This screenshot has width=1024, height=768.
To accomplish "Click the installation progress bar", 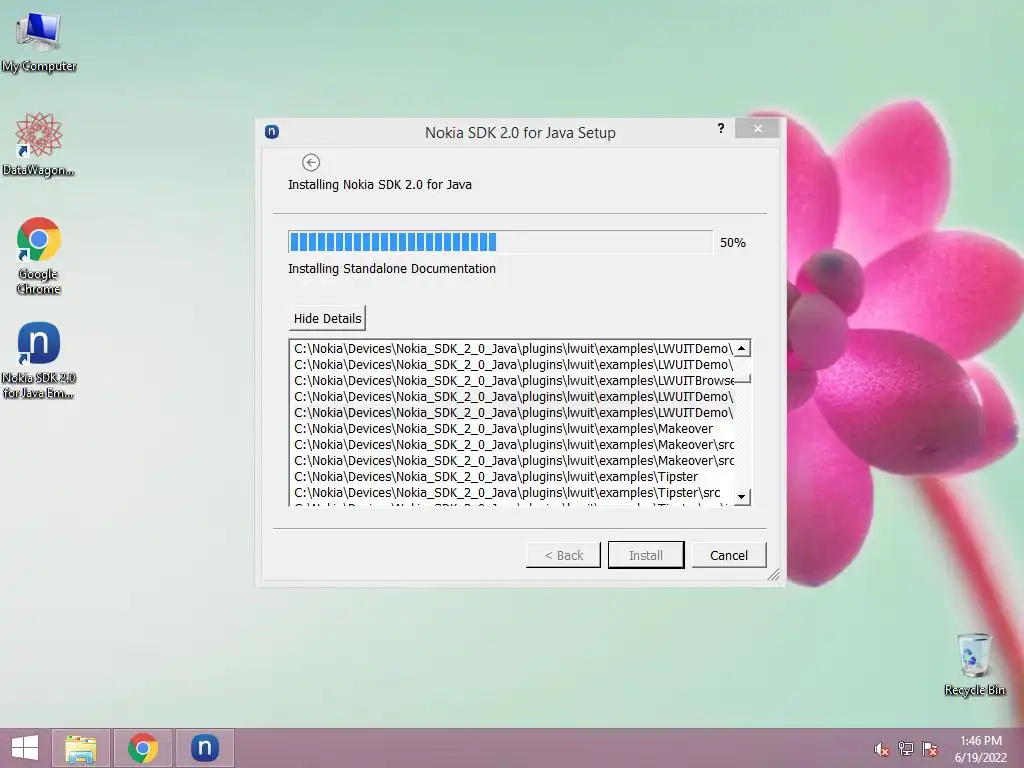I will pyautogui.click(x=500, y=242).
